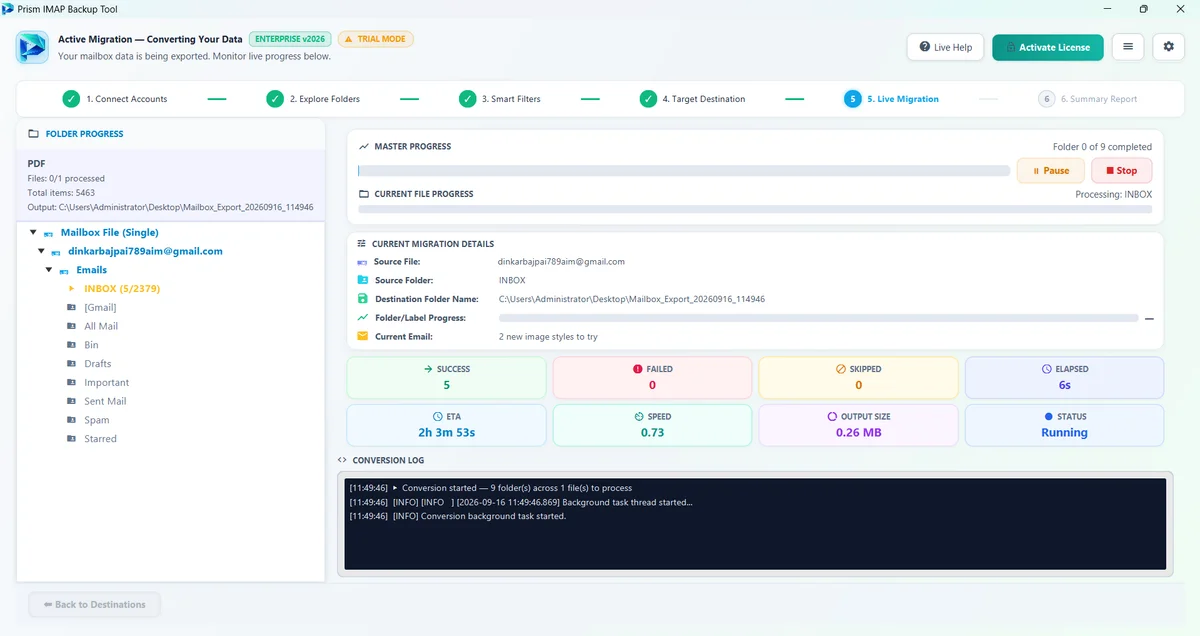
Task: Click the Current Email envelope icon
Action: click(x=362, y=336)
